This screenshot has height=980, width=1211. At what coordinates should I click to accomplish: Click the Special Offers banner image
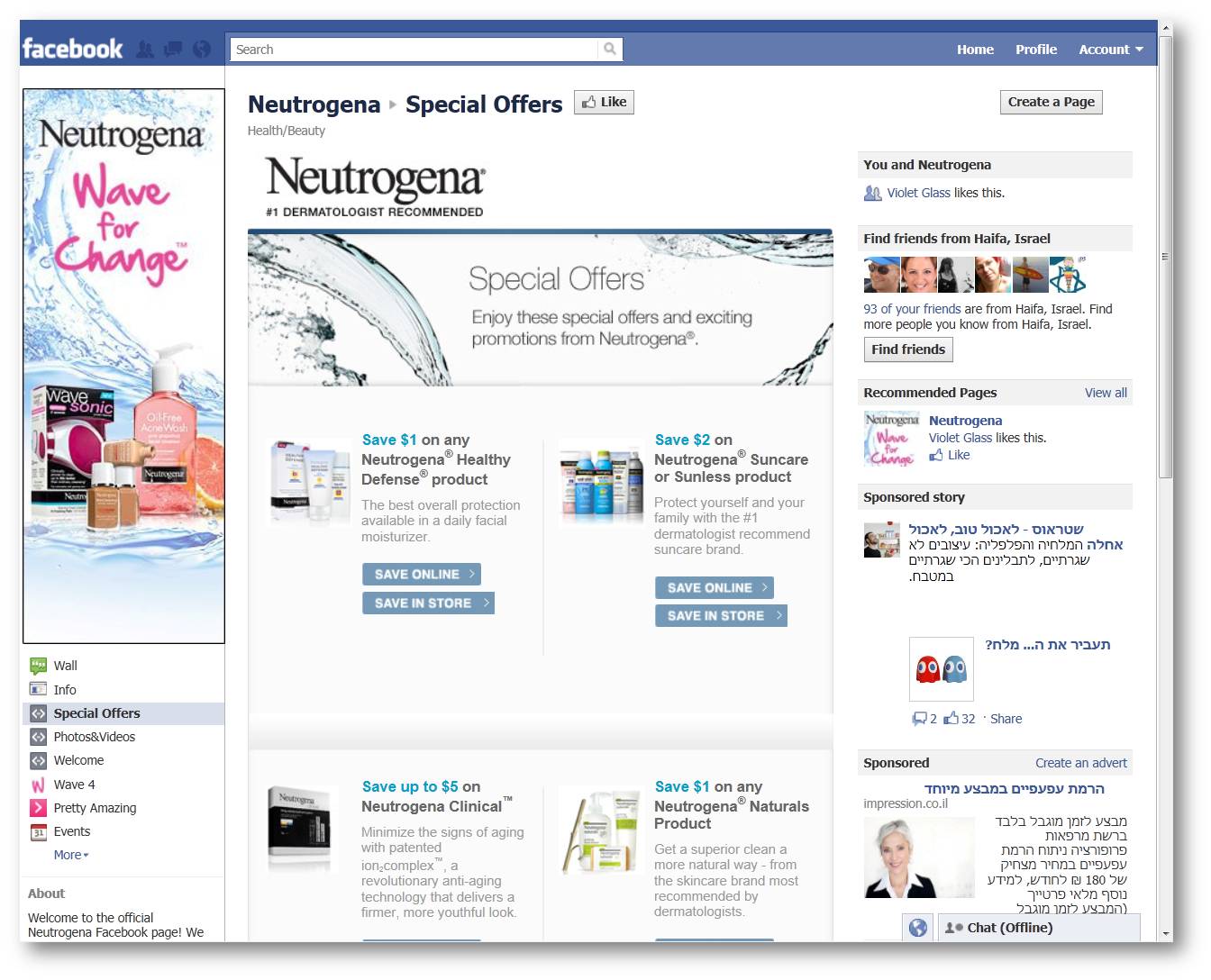(x=541, y=308)
